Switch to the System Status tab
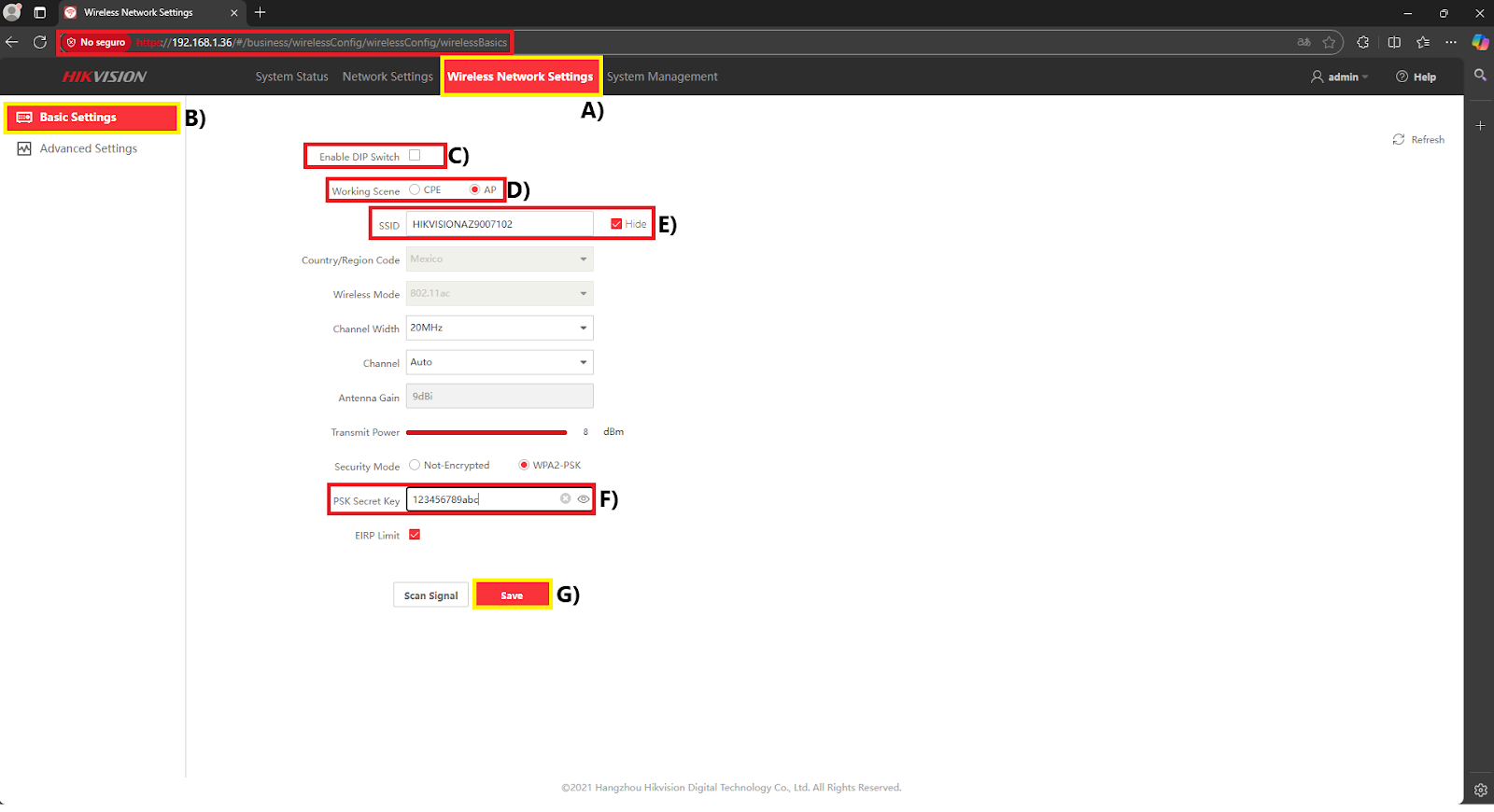 (291, 77)
